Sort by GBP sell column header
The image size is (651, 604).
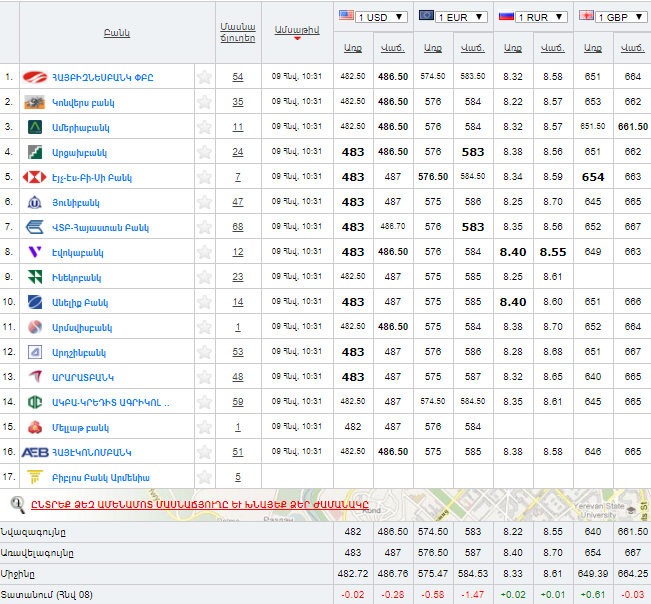633,48
